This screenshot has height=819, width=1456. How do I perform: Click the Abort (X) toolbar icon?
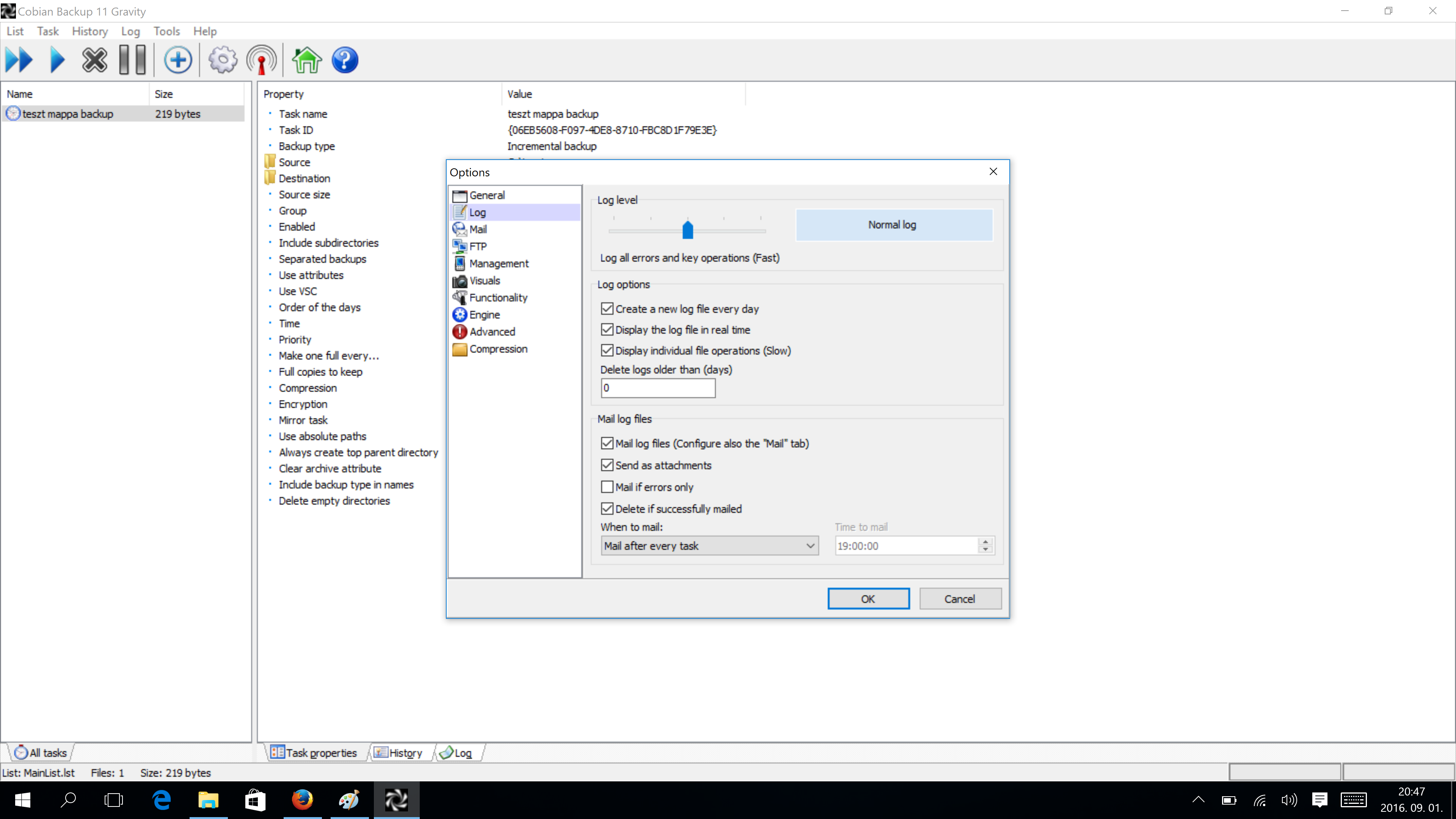94,60
